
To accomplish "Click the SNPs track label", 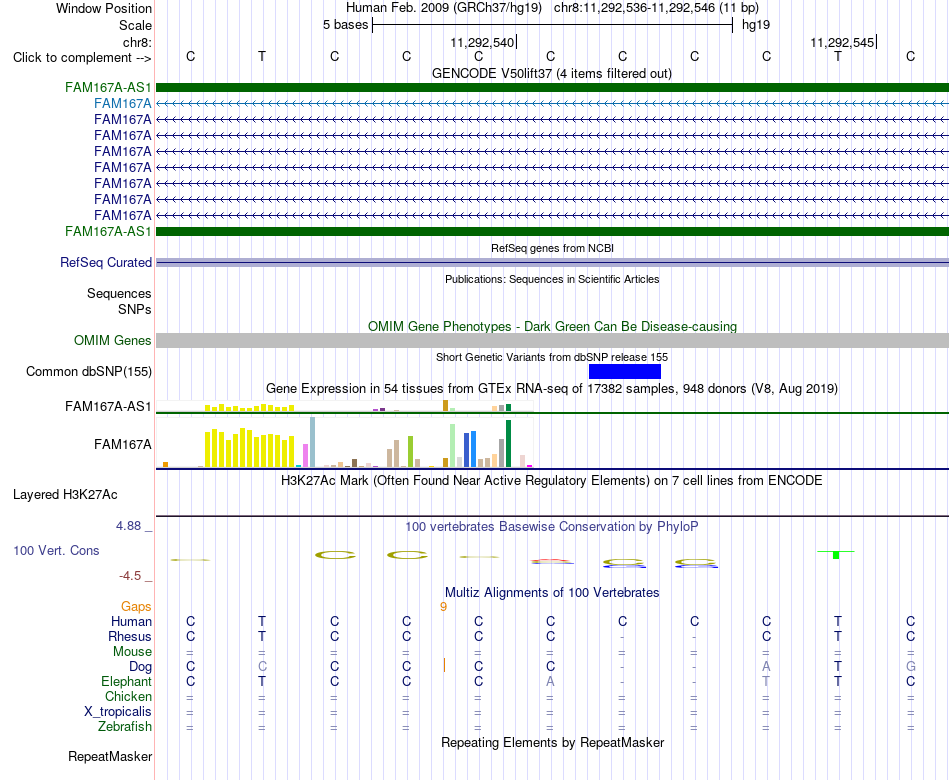I will [x=135, y=309].
